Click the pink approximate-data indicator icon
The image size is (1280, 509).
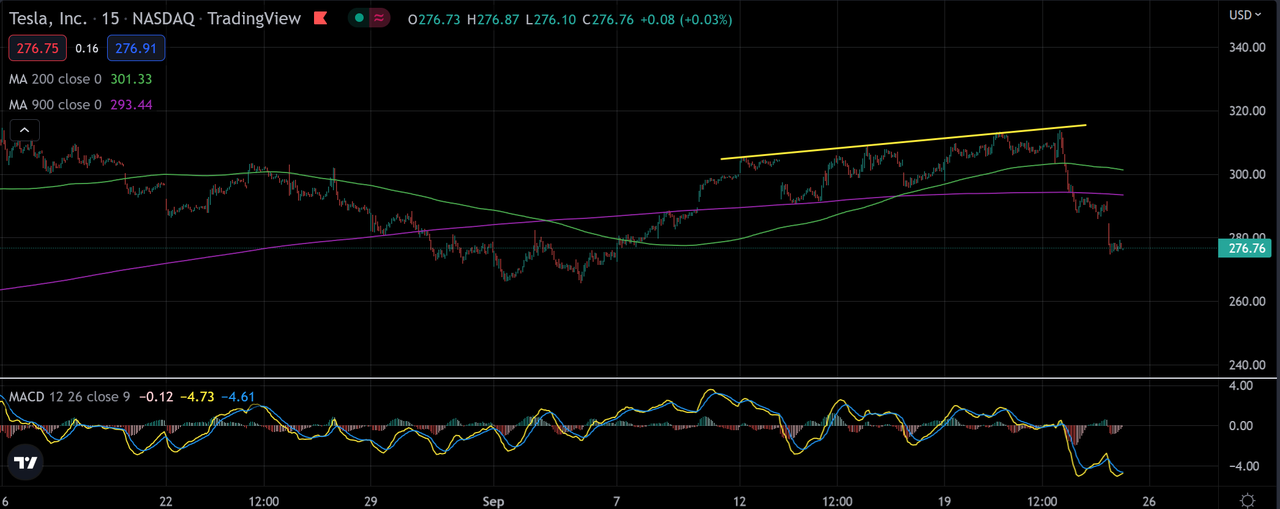pos(379,18)
